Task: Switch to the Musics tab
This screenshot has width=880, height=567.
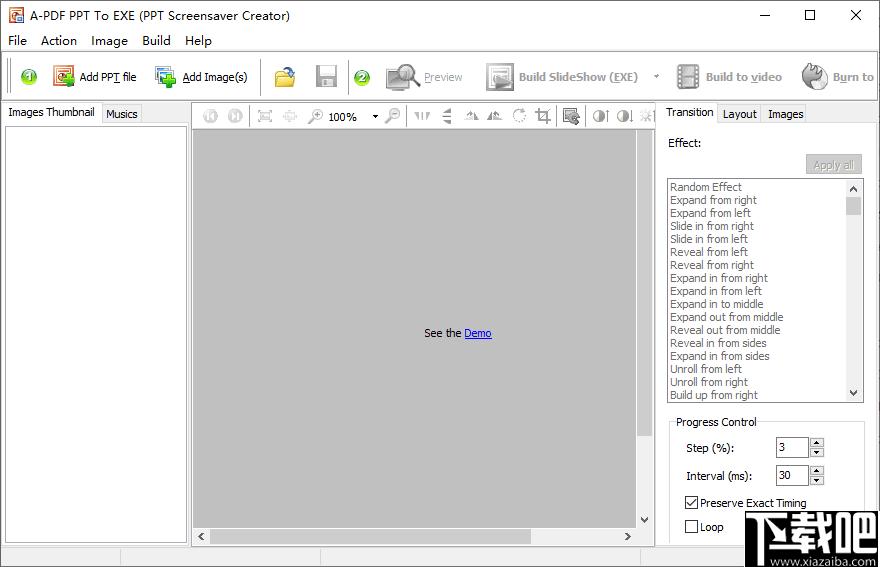Action: tap(122, 114)
